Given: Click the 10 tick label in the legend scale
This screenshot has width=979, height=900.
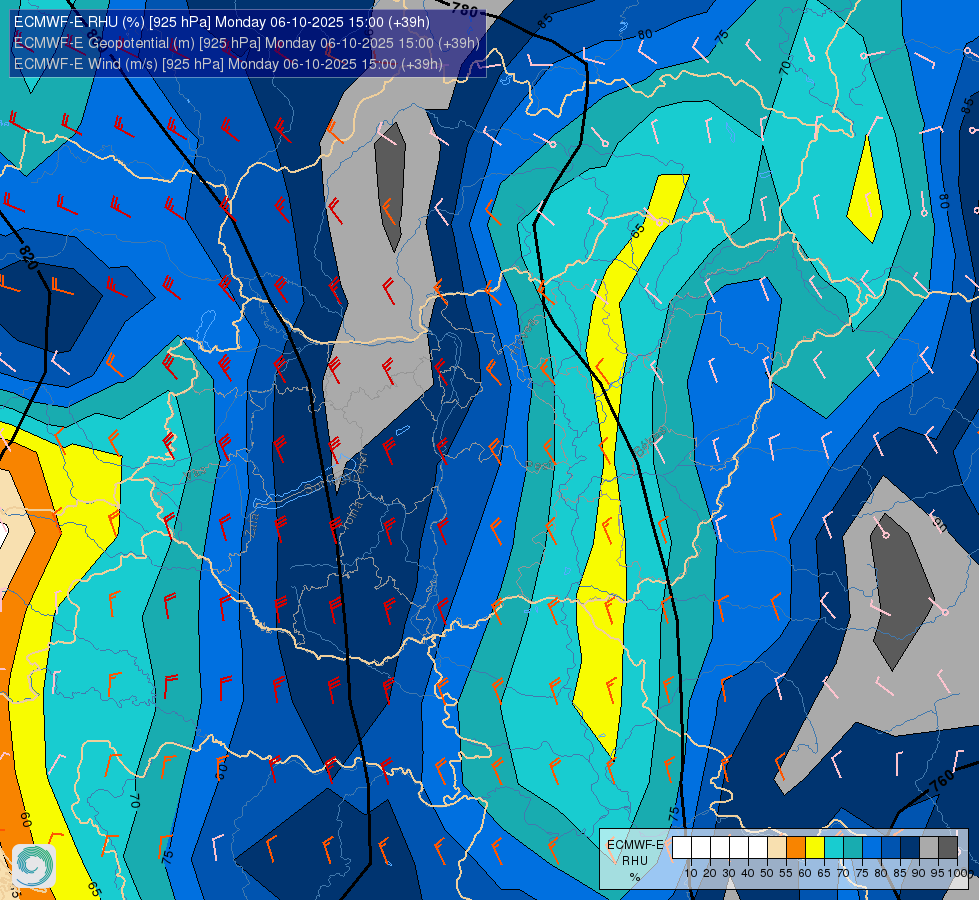Looking at the screenshot, I should click(691, 873).
